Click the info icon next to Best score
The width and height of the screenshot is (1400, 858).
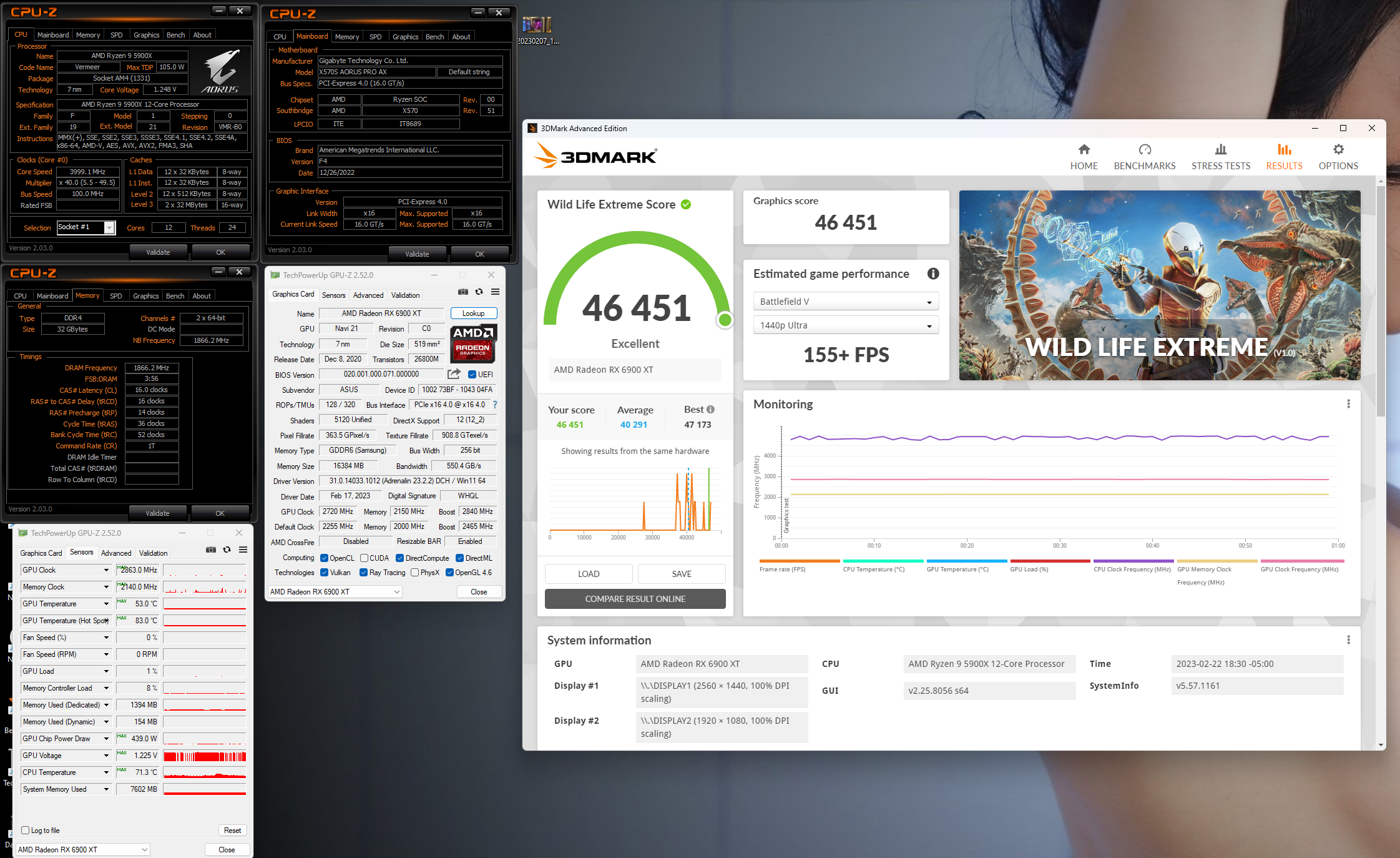coord(710,410)
